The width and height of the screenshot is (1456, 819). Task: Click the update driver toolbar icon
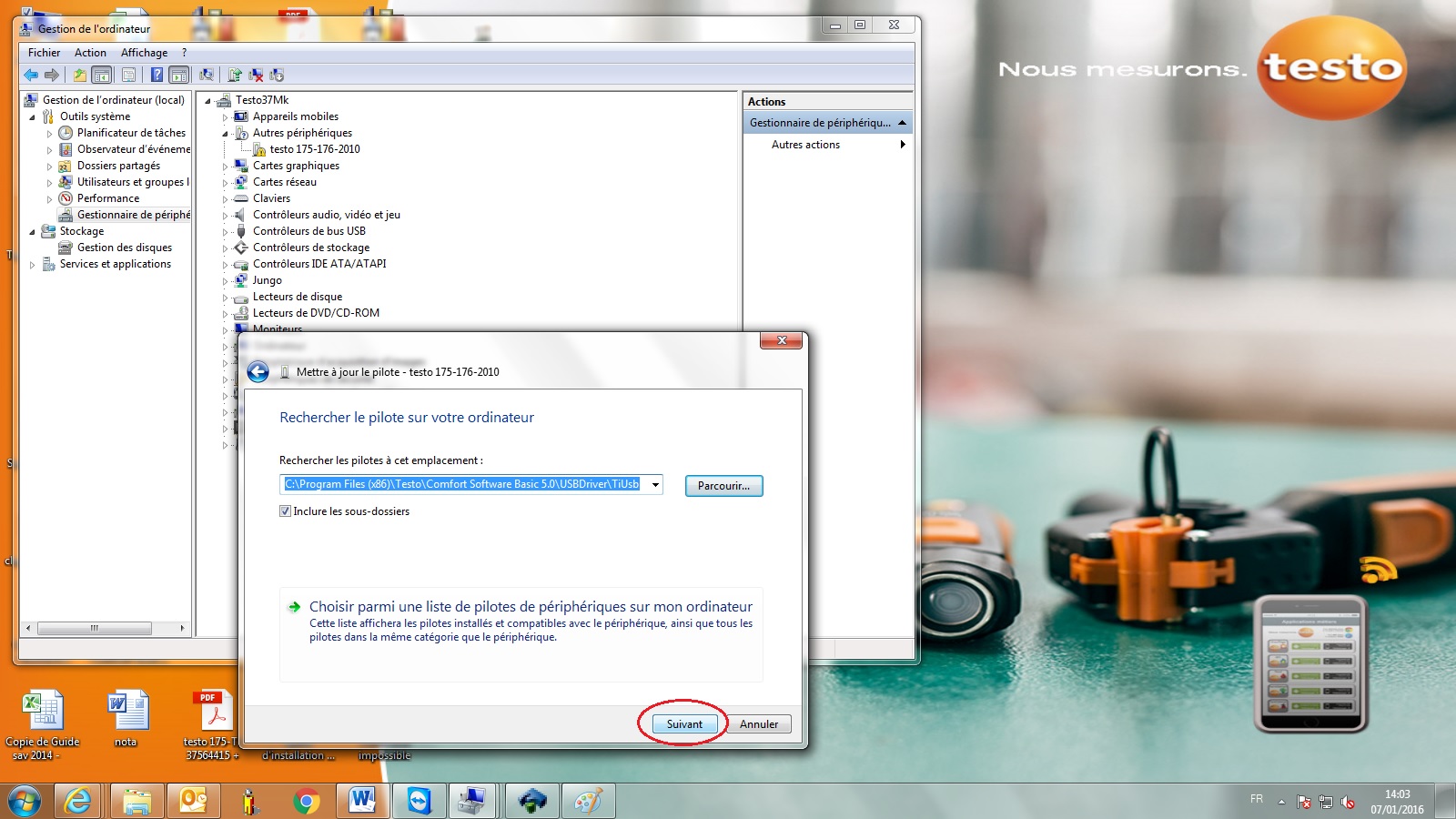click(x=235, y=75)
